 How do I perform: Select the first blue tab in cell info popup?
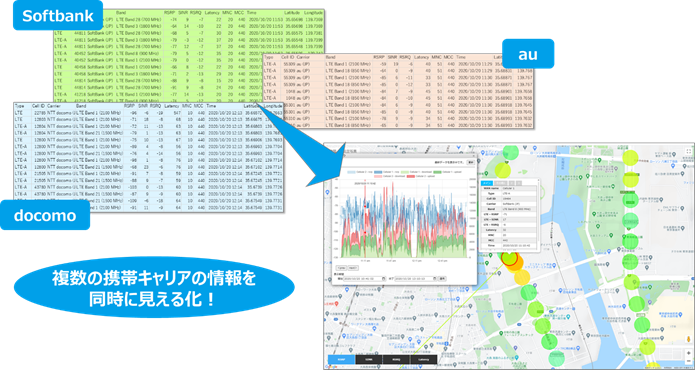(487, 183)
